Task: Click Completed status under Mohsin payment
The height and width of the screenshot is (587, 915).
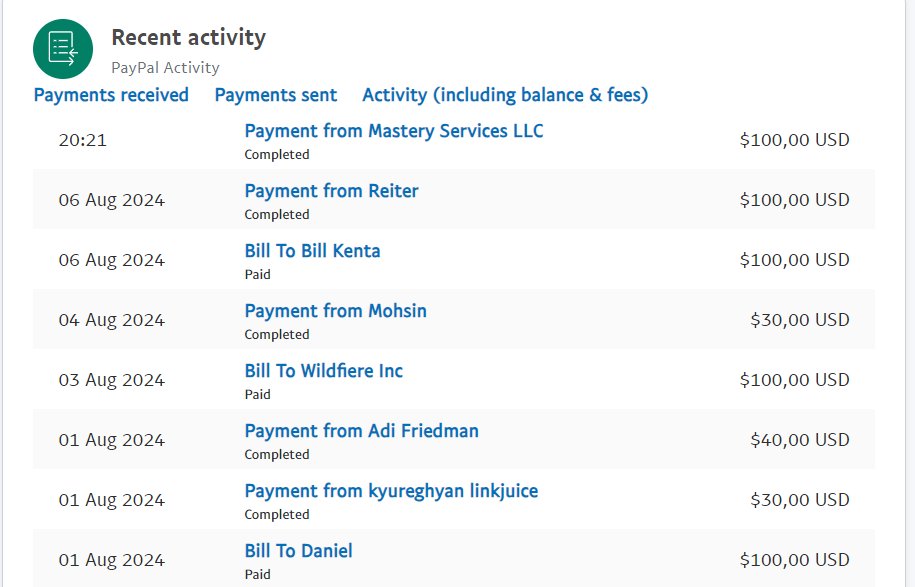Action: [x=277, y=335]
